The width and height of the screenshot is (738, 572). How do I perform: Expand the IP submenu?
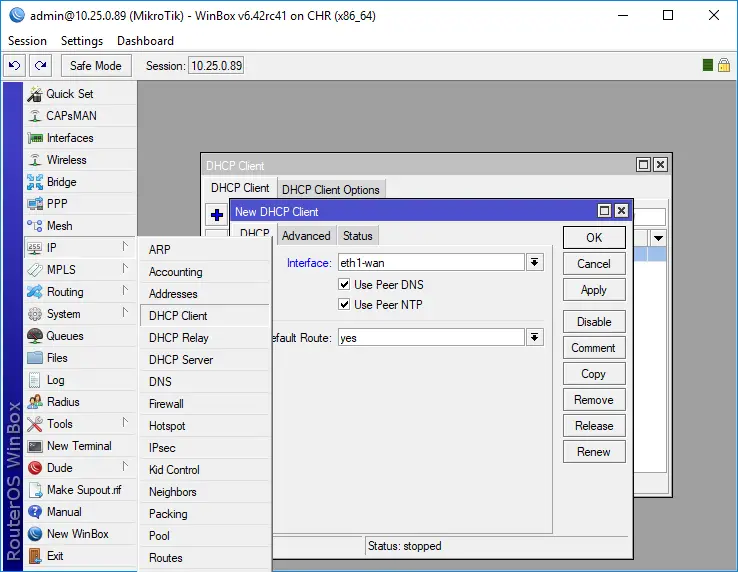click(80, 248)
